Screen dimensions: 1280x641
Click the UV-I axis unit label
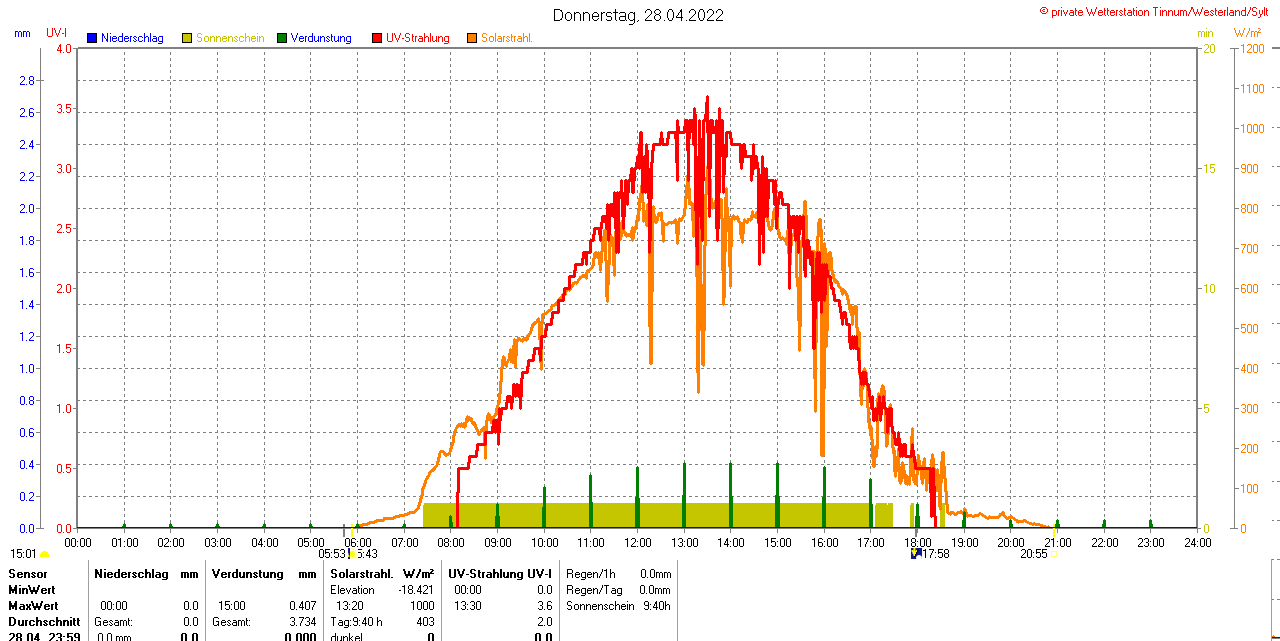click(57, 33)
